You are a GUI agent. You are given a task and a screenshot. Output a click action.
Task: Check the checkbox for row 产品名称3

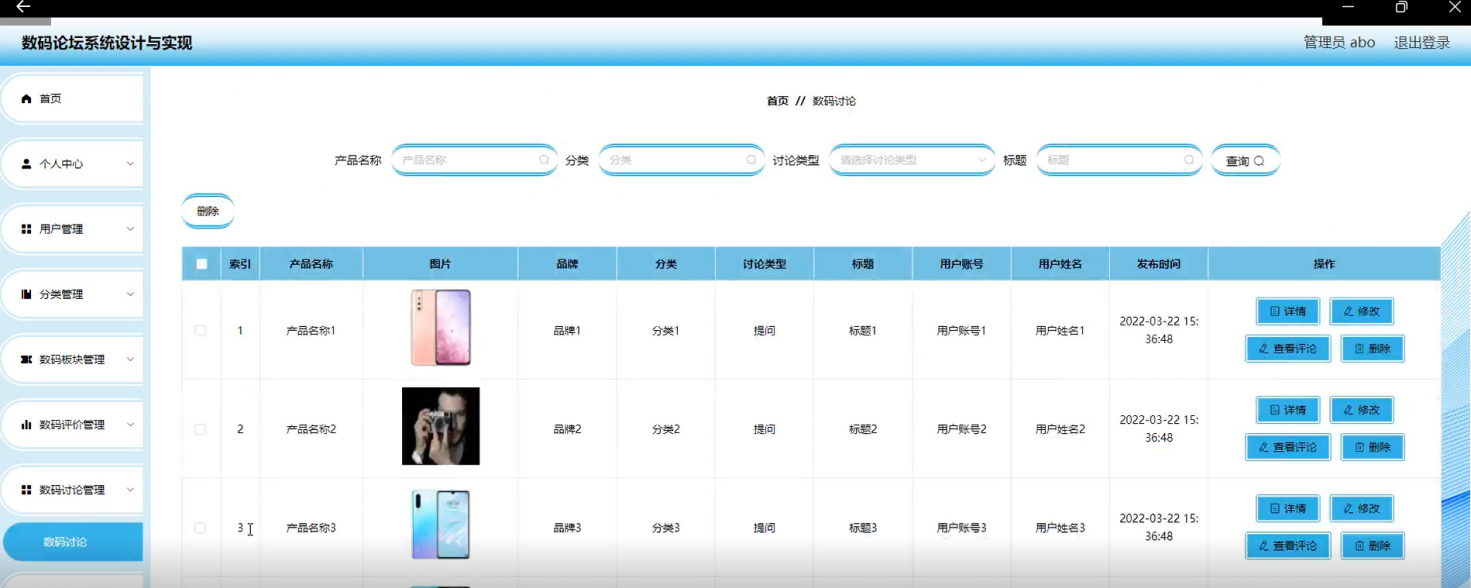200,528
